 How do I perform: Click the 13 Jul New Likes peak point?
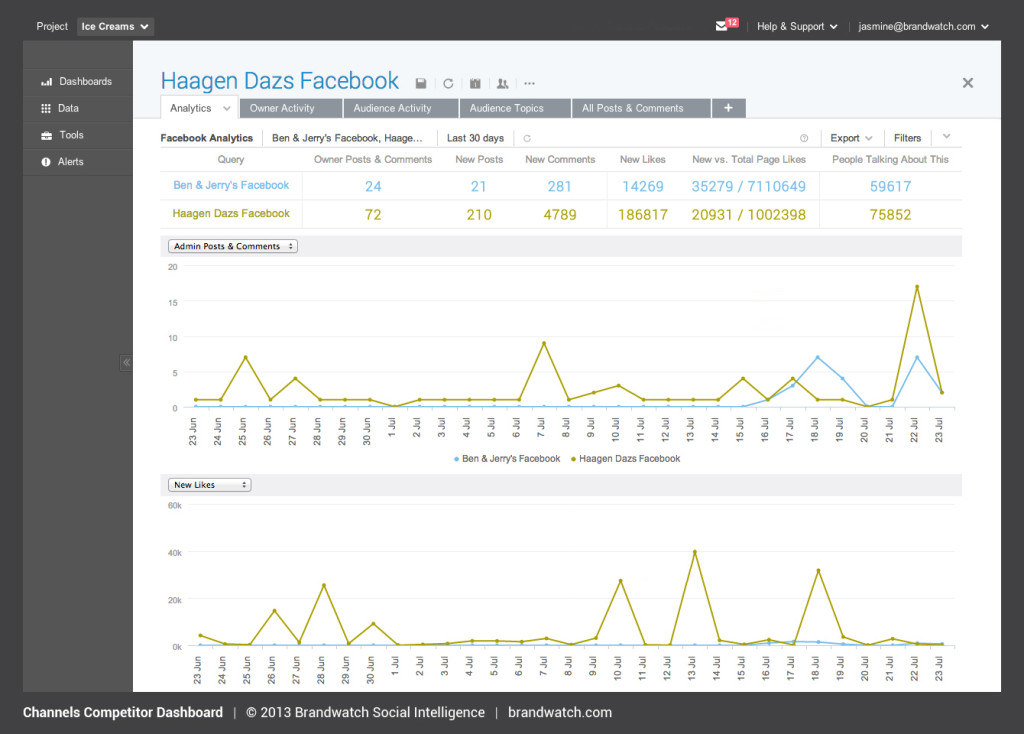coord(694,552)
